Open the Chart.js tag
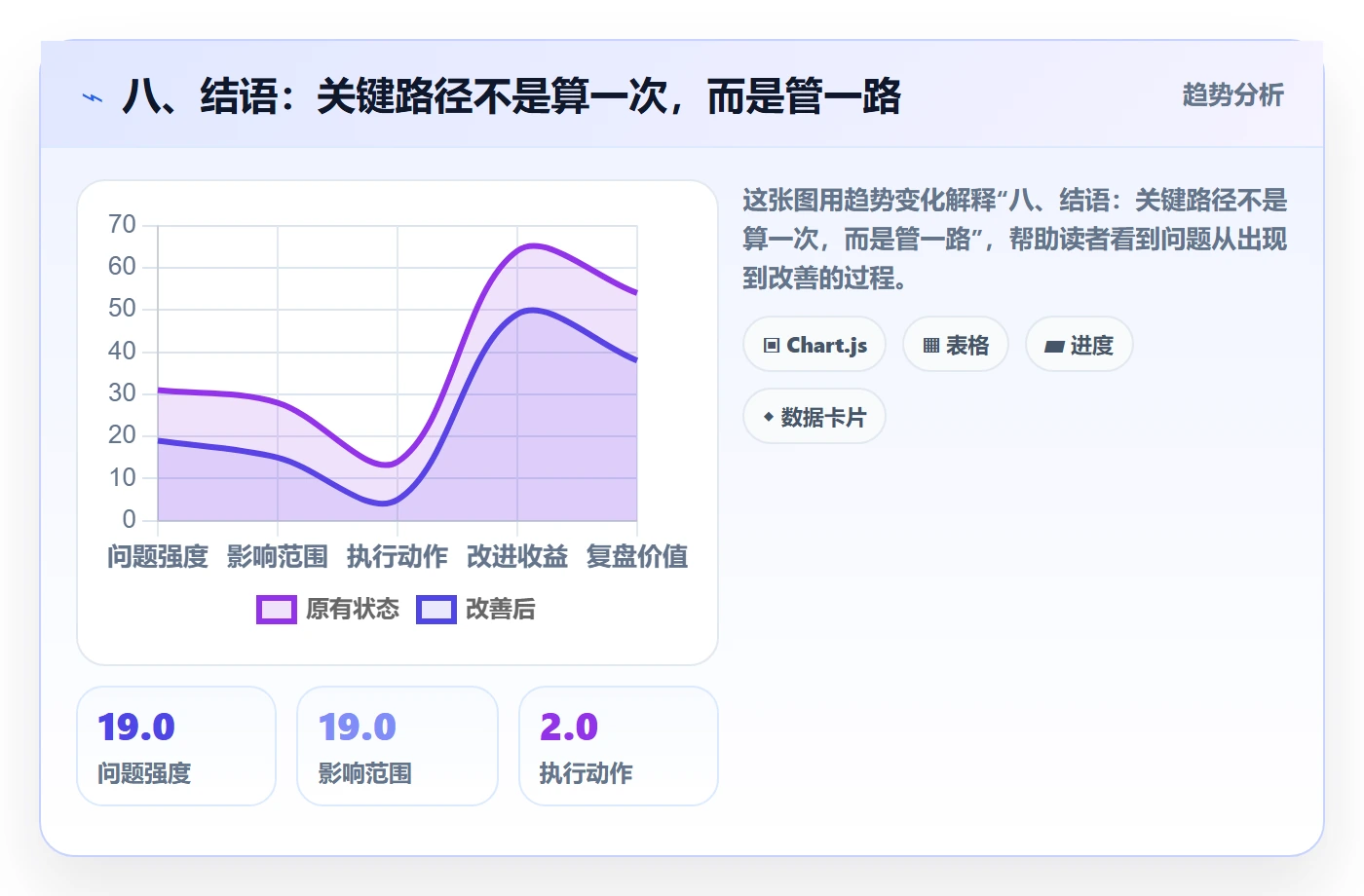The image size is (1364, 896). pyautogui.click(x=815, y=345)
